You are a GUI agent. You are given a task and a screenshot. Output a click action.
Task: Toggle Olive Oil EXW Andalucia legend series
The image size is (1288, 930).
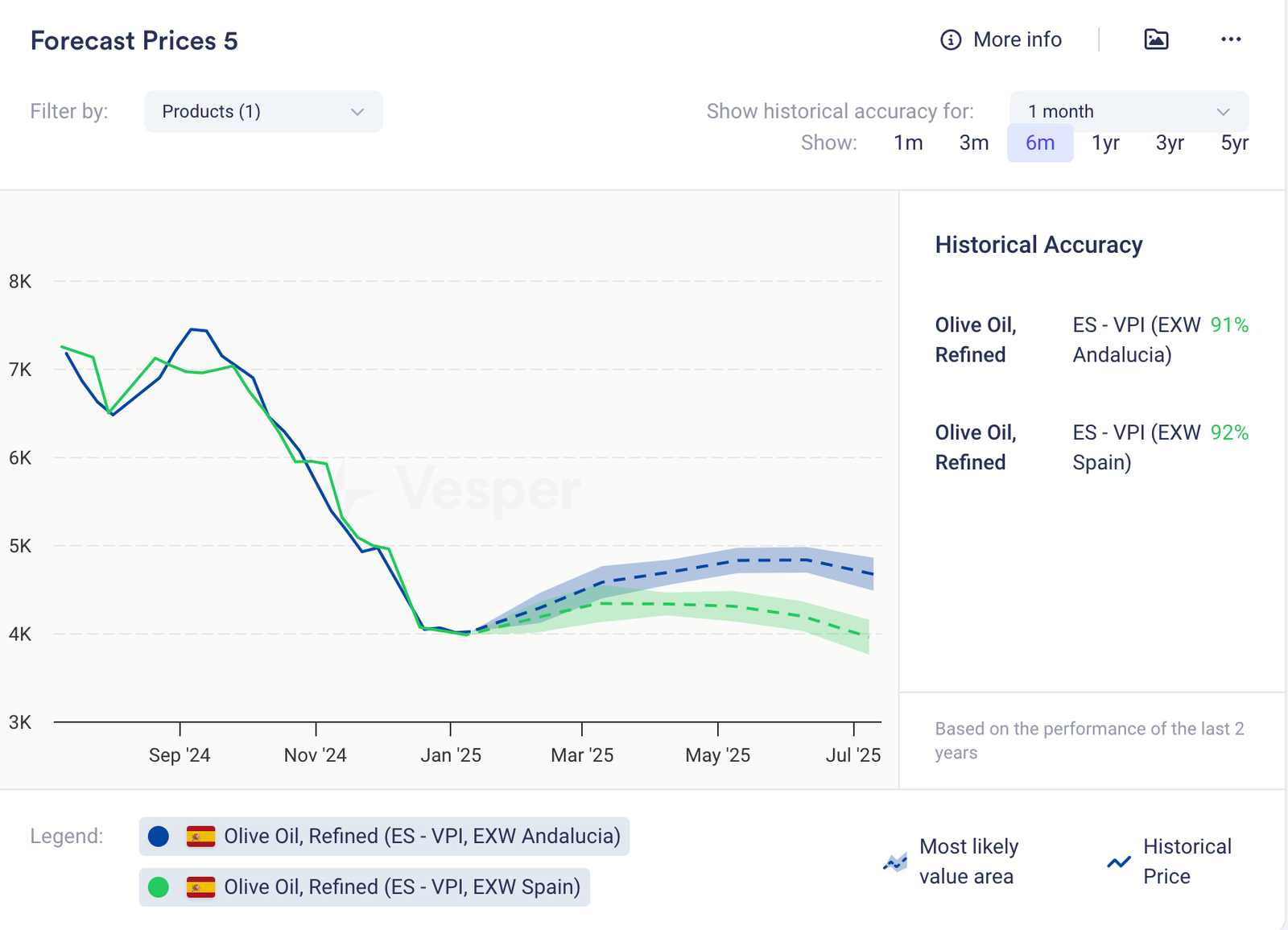pos(422,837)
